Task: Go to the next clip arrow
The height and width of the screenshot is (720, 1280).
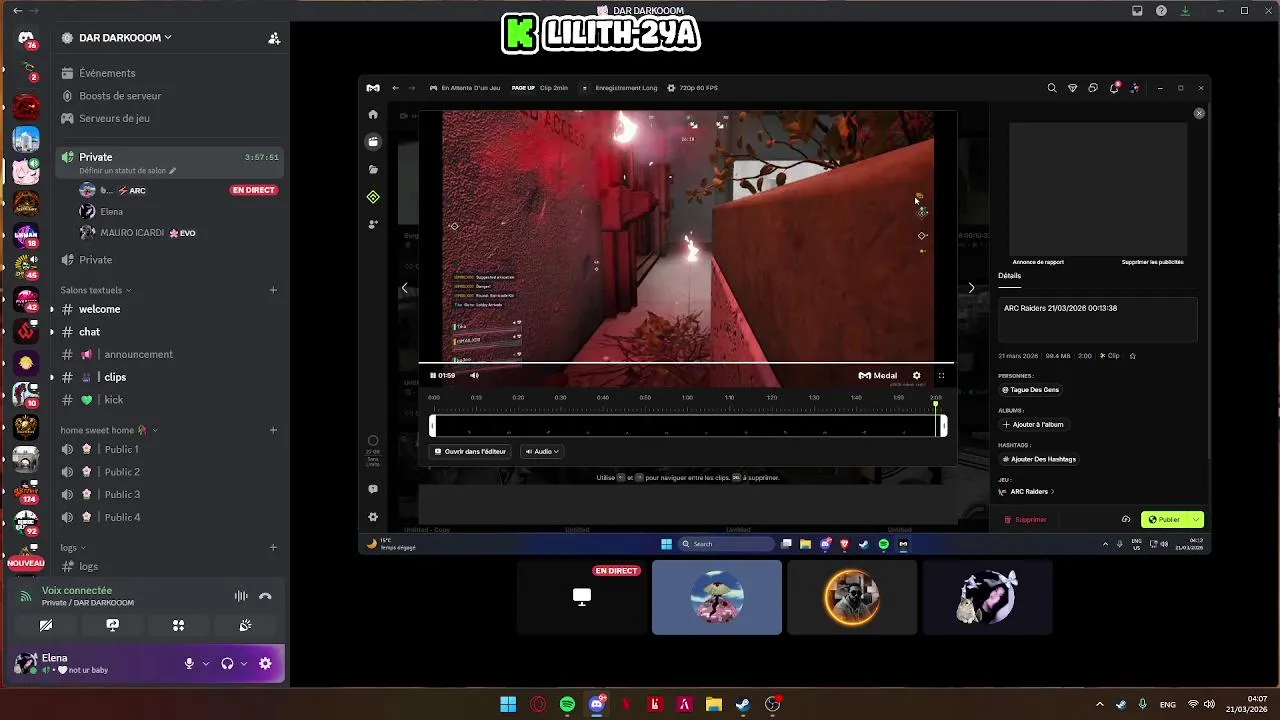Action: point(971,288)
